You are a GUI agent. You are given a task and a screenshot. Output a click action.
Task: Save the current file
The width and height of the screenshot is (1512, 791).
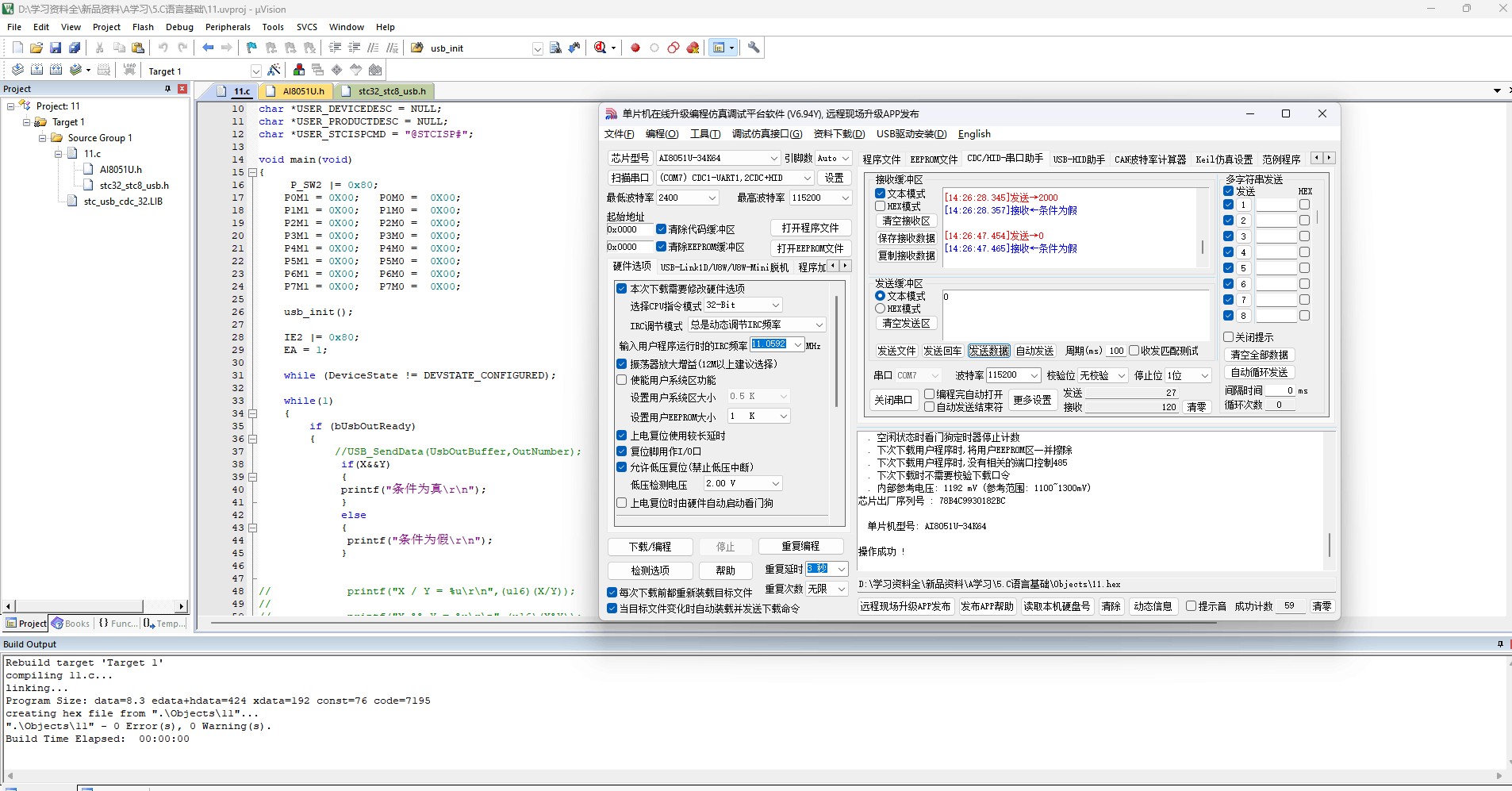[x=56, y=48]
